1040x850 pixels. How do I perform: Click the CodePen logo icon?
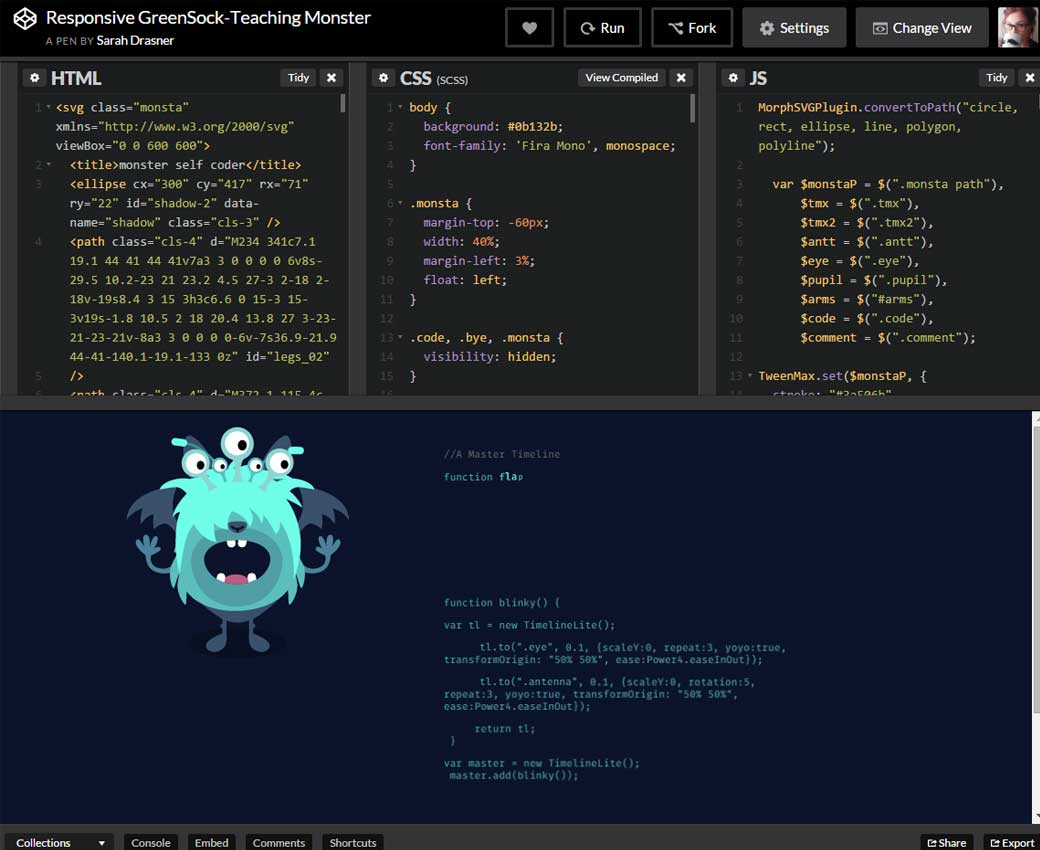click(x=25, y=19)
